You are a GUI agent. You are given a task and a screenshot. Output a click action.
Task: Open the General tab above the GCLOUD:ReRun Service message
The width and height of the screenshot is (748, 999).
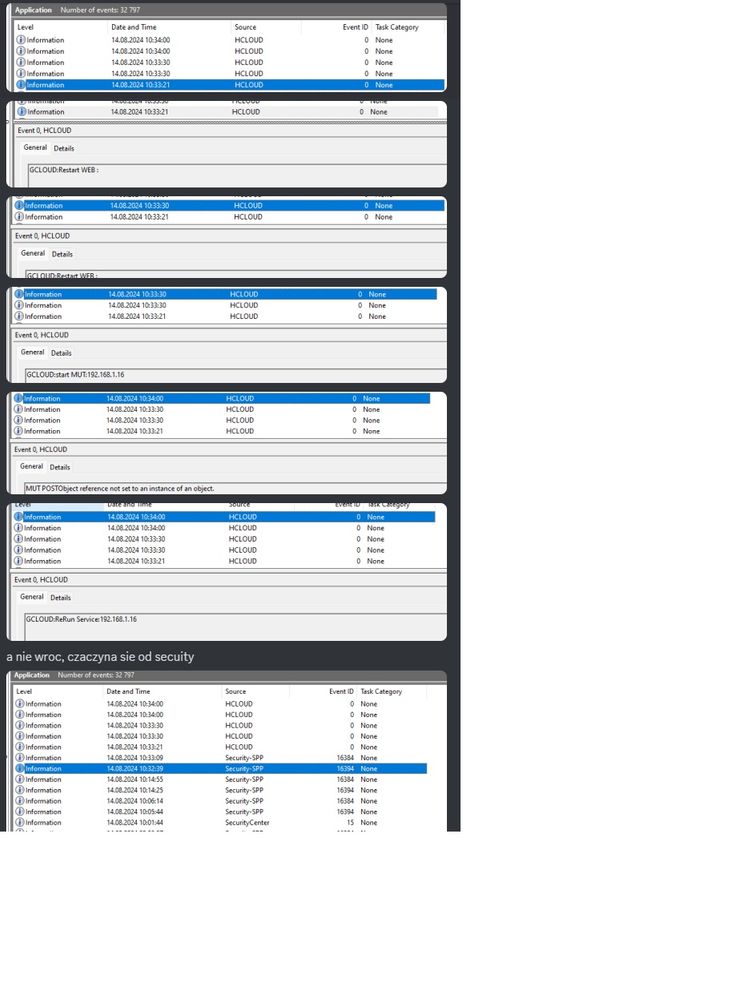coord(32,597)
